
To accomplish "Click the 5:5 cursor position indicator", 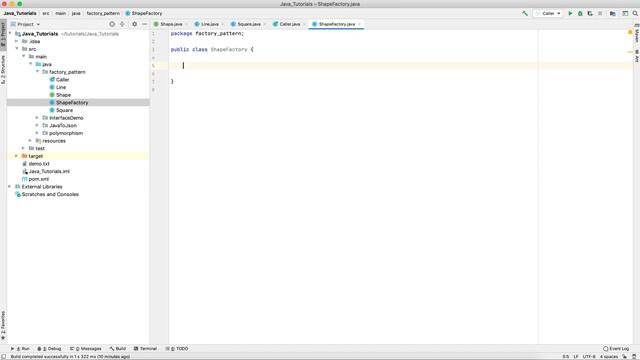I will pos(565,356).
